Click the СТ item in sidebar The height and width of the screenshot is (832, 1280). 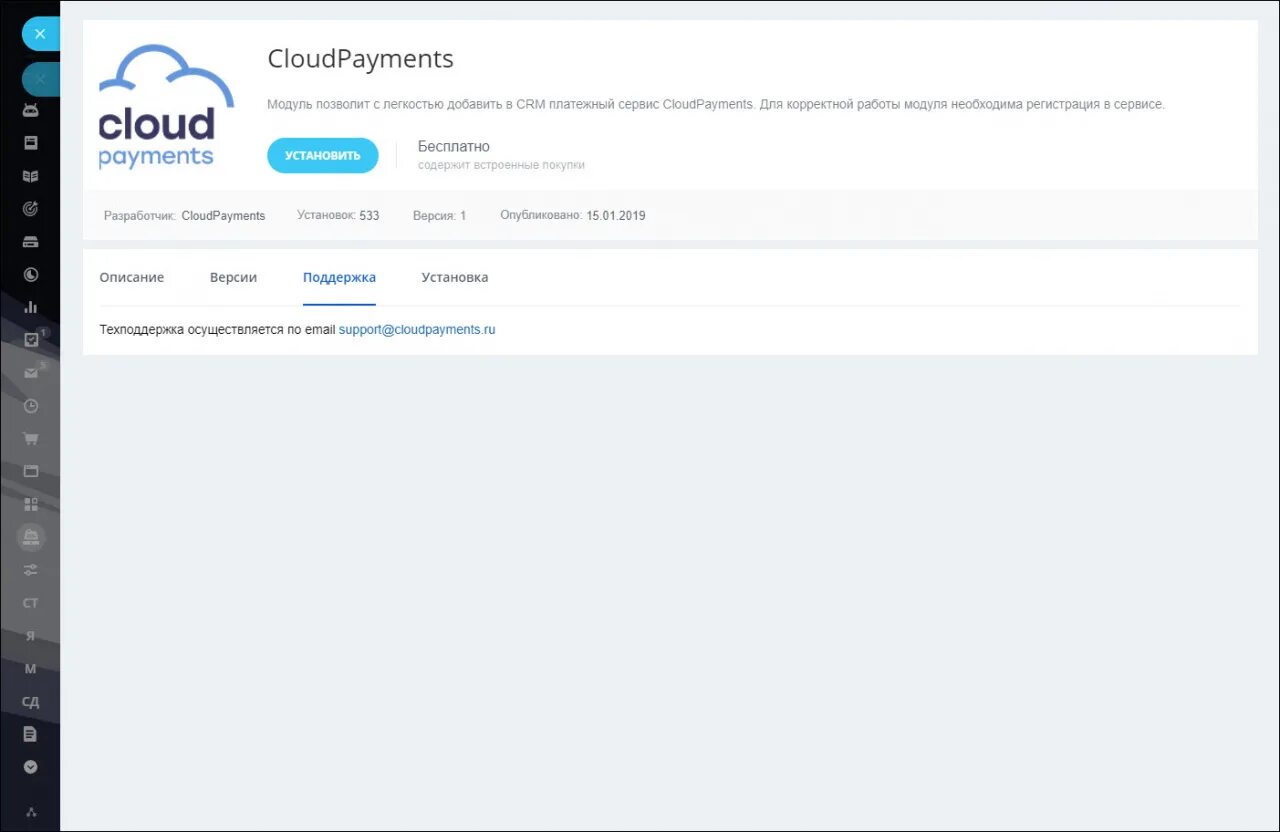click(x=31, y=603)
